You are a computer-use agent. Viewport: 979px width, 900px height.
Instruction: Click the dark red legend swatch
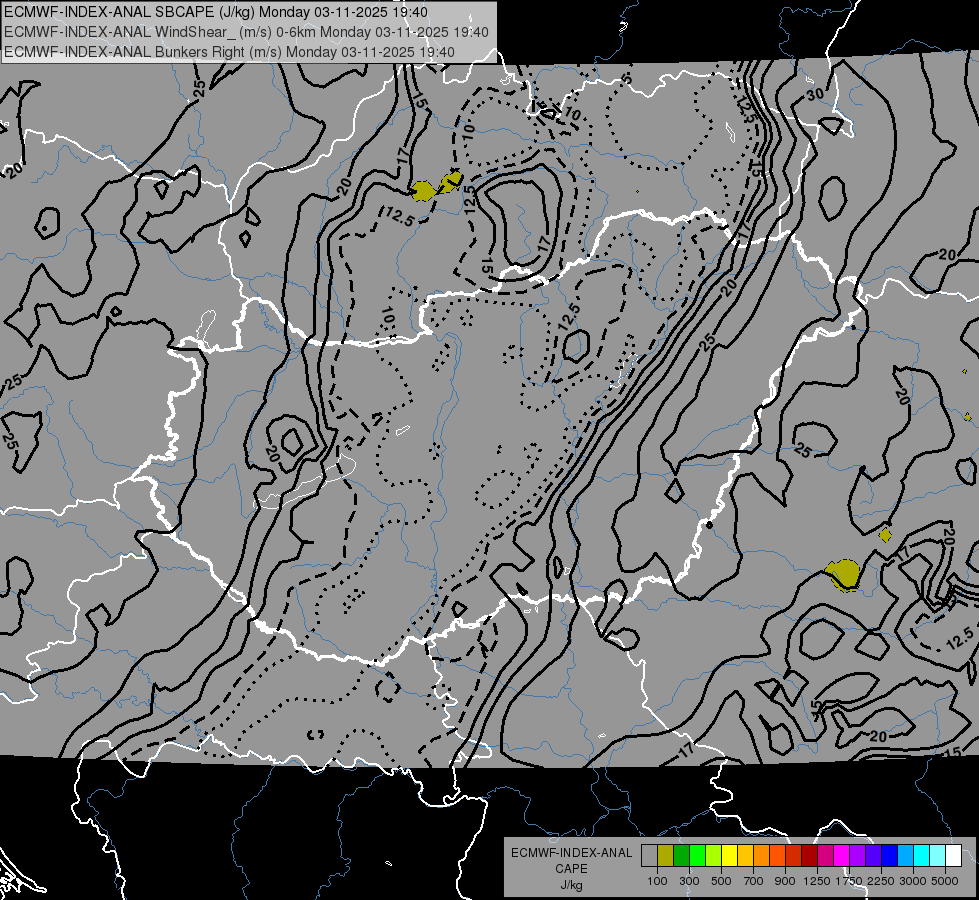pos(809,855)
